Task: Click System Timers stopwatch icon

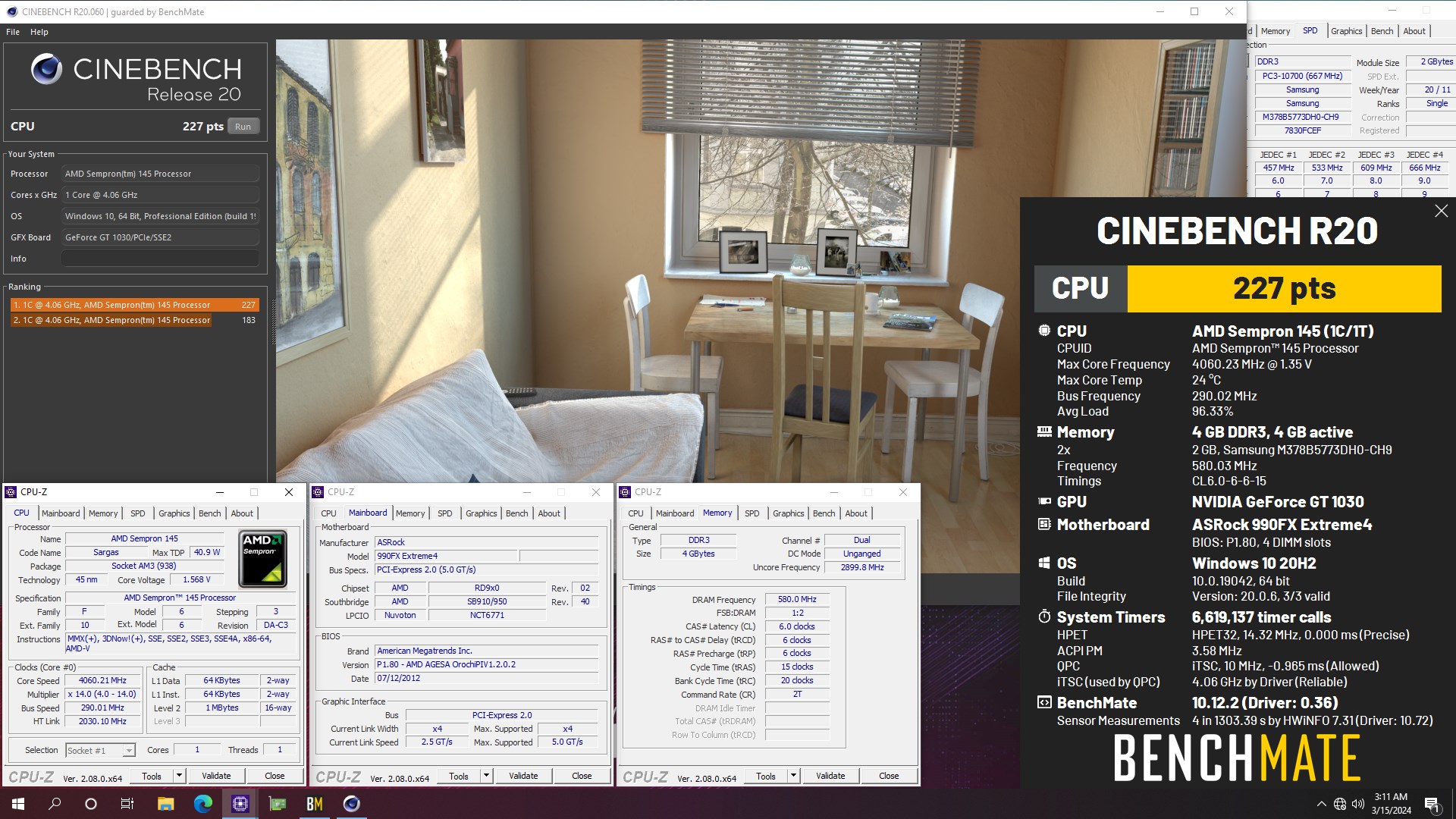Action: click(1044, 617)
